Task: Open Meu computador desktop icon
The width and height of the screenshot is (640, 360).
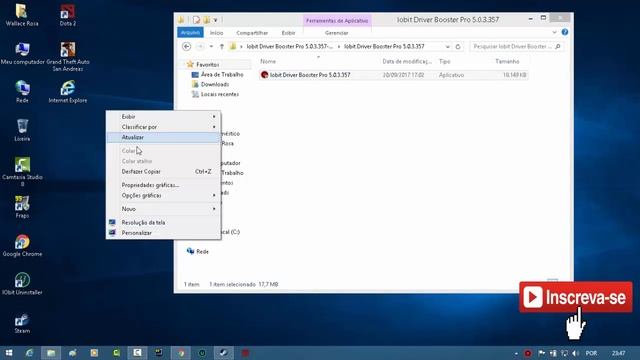Action: (x=22, y=53)
